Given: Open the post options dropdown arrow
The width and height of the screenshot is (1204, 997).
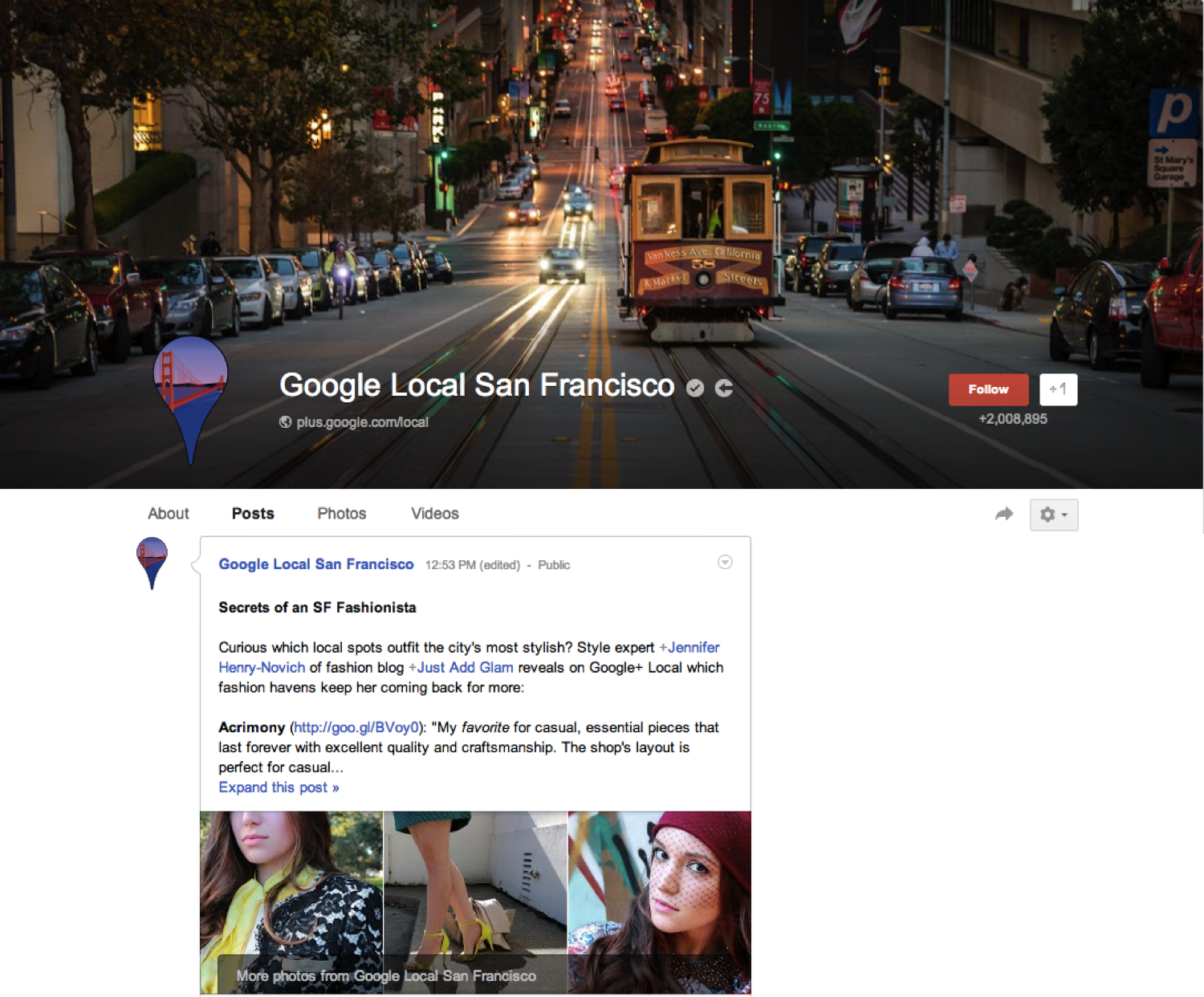Looking at the screenshot, I should (725, 562).
